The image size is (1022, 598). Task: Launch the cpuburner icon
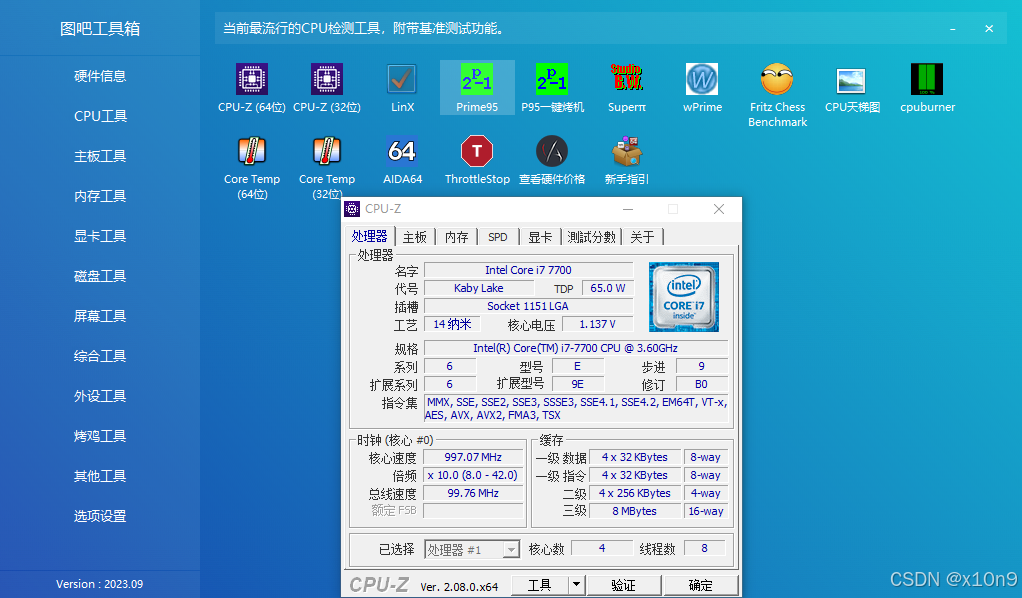click(927, 80)
